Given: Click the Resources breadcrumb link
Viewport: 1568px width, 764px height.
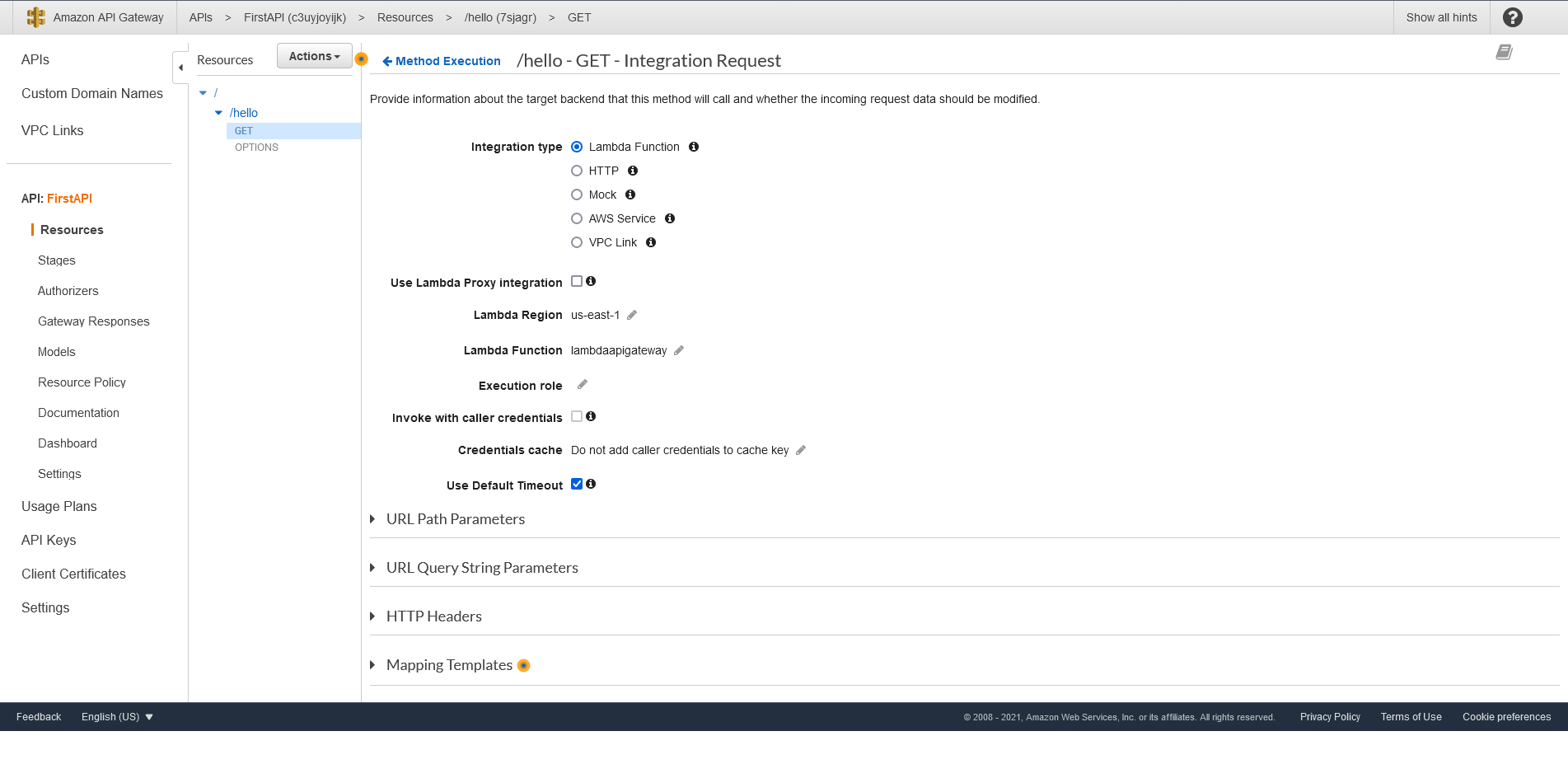Looking at the screenshot, I should click(405, 17).
